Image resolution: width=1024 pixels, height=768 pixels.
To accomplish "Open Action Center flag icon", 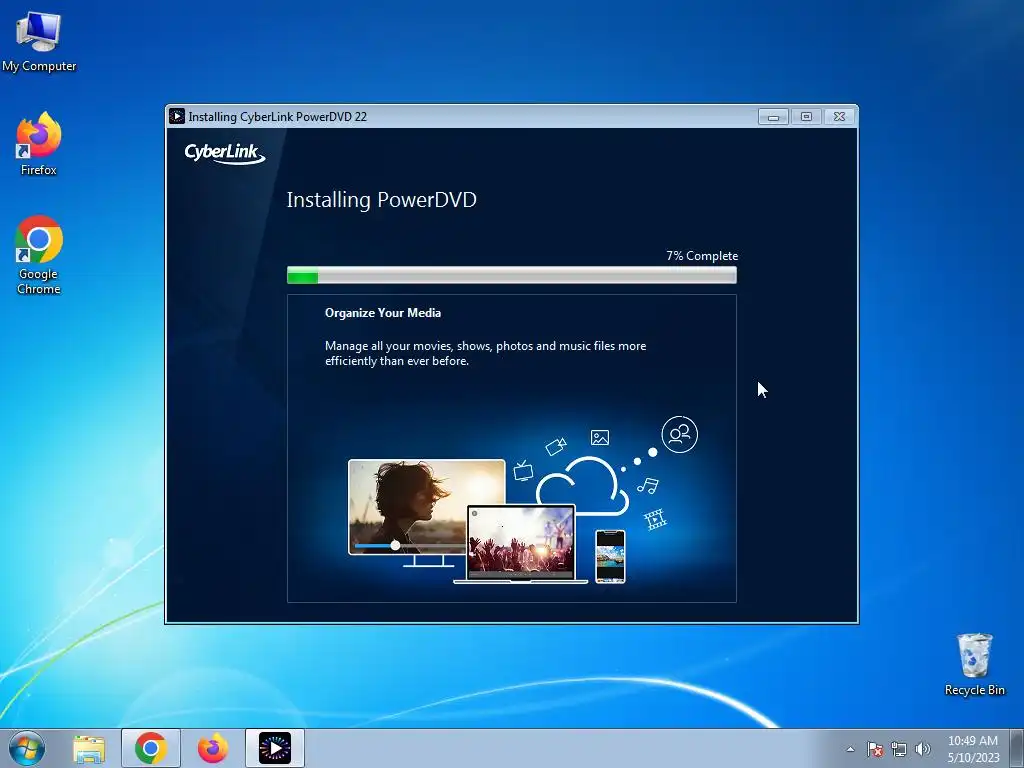I will coord(875,749).
